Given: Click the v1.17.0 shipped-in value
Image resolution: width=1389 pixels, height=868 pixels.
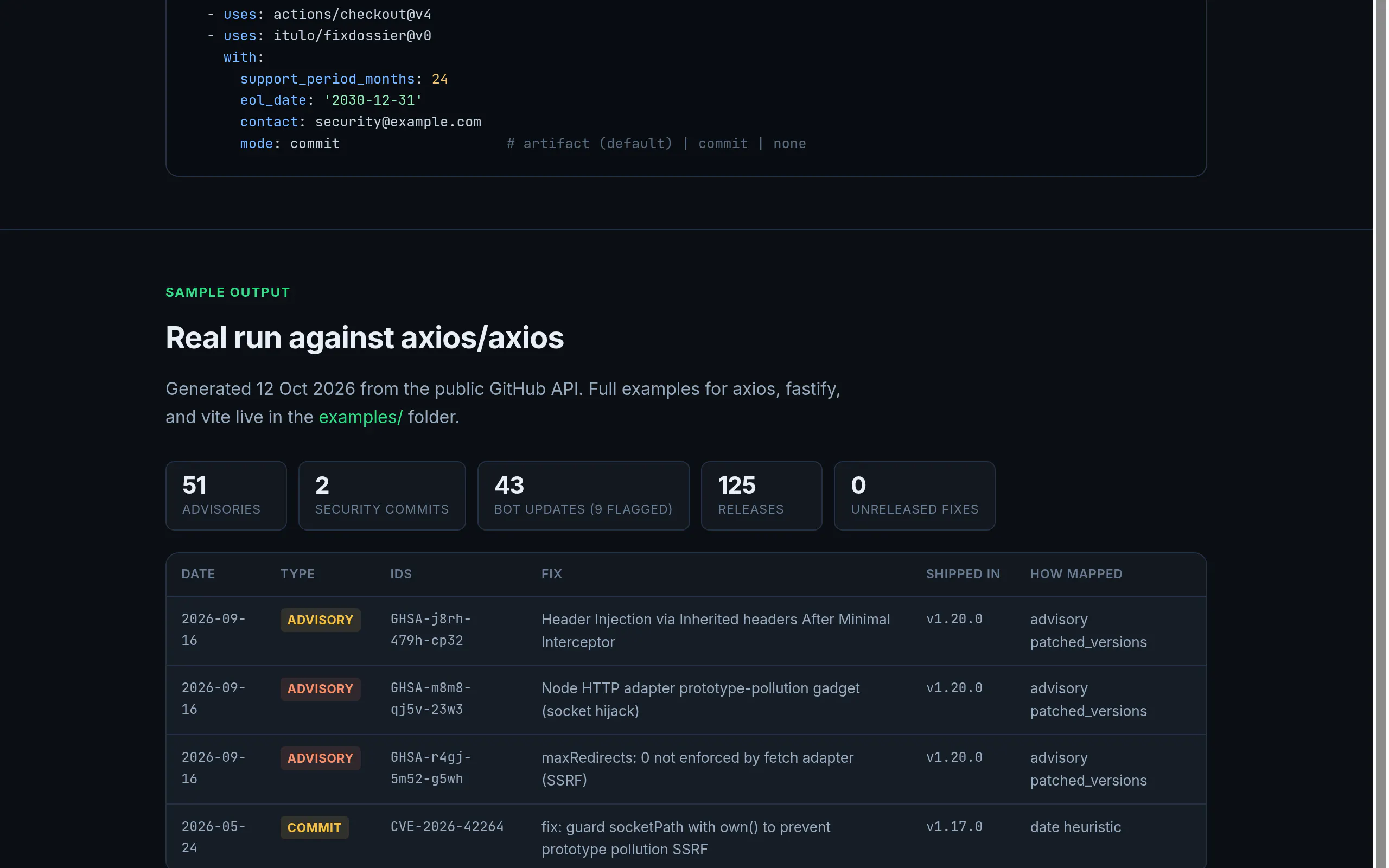Looking at the screenshot, I should (954, 827).
